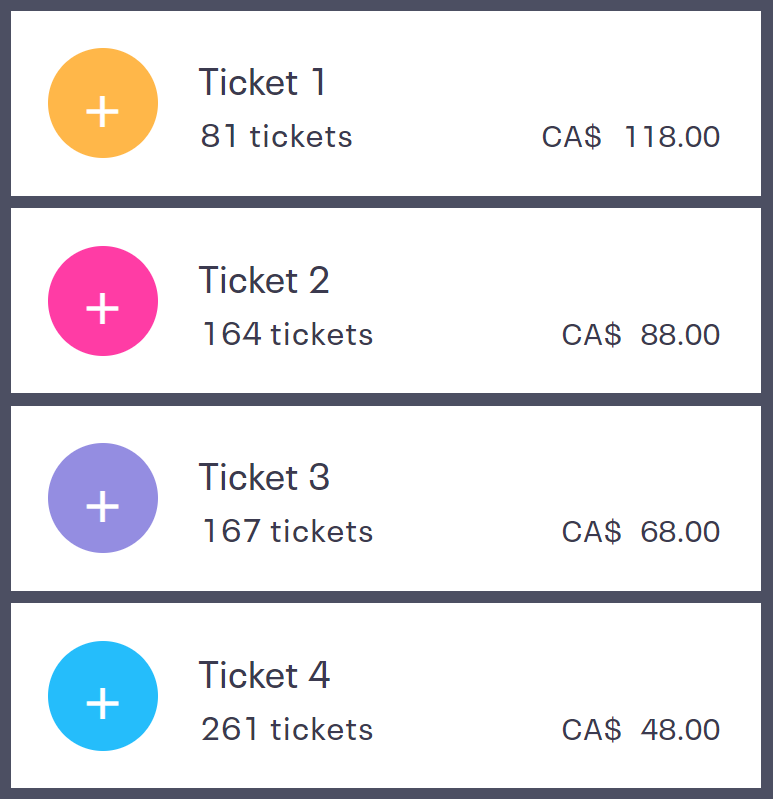Select the CA$ 48.00 price
Viewport: 773px width, 799px height.
[640, 729]
